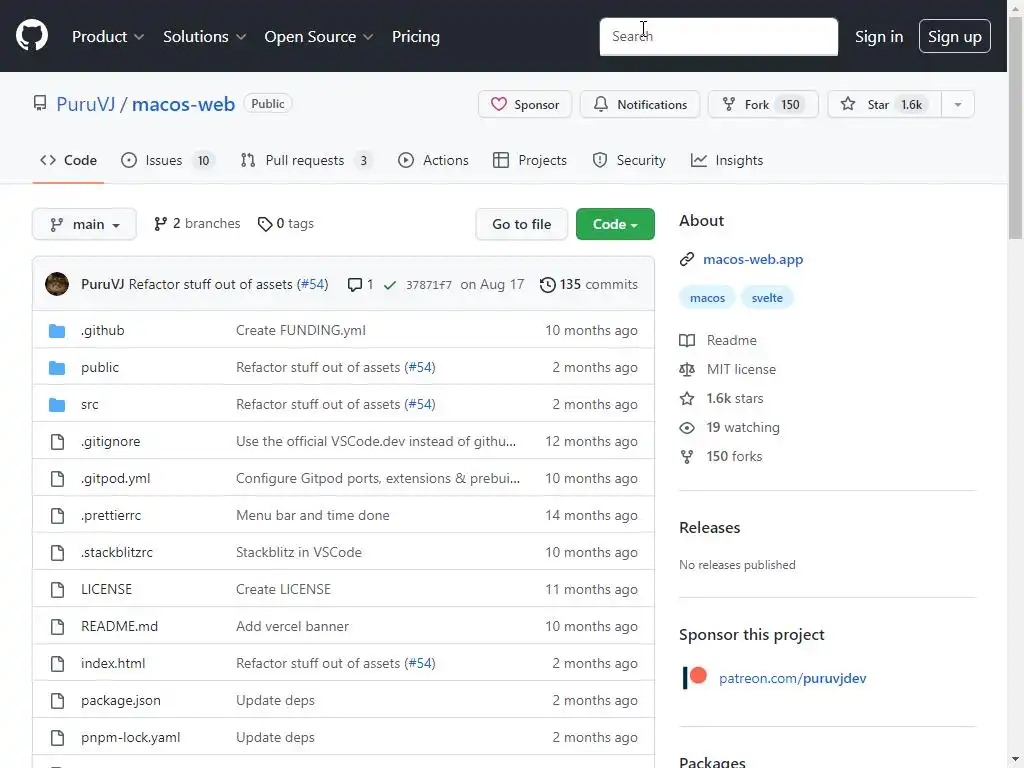Click the file icon next to LICENSE
This screenshot has height=768, width=1024.
[57, 590]
